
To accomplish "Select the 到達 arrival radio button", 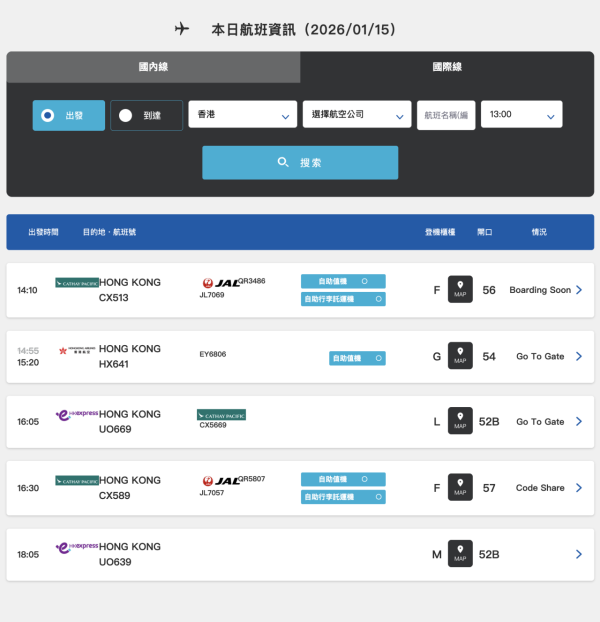I will click(x=146, y=115).
